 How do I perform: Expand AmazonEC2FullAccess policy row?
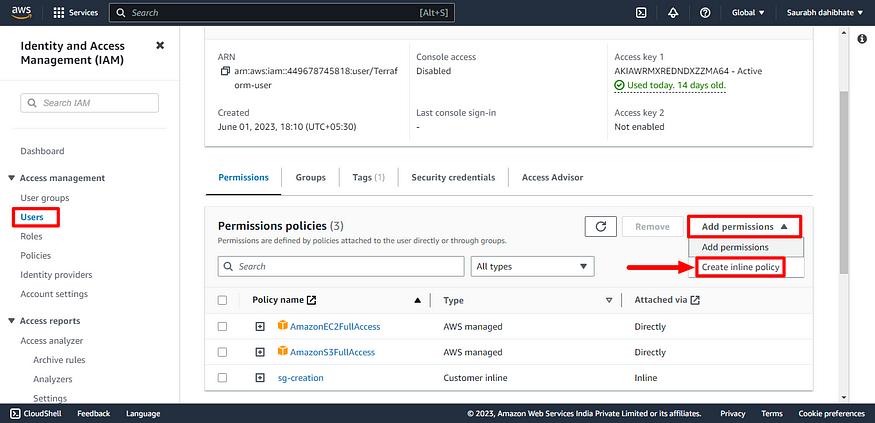pos(259,326)
